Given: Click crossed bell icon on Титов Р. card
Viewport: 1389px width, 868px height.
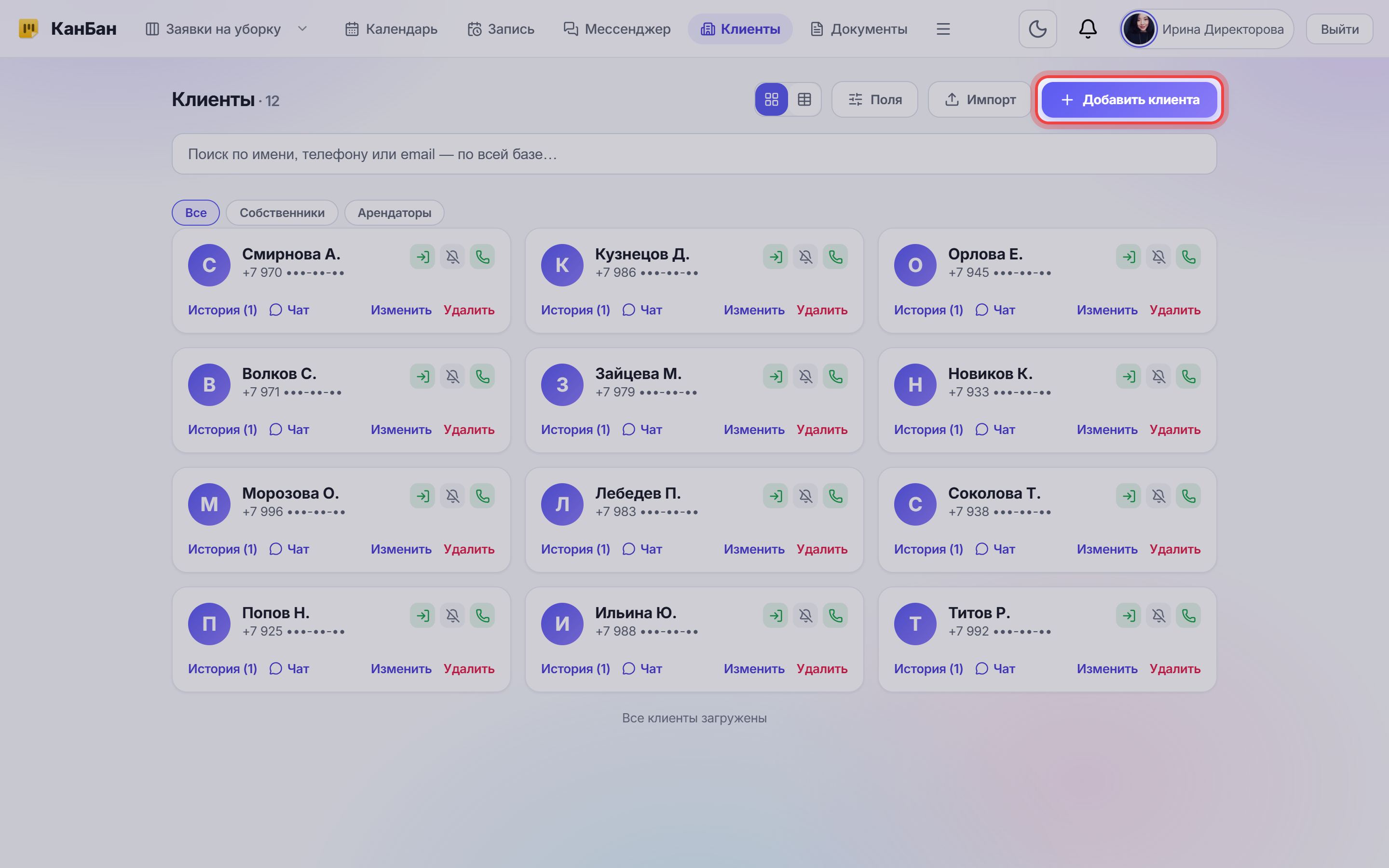Looking at the screenshot, I should pos(1158,615).
